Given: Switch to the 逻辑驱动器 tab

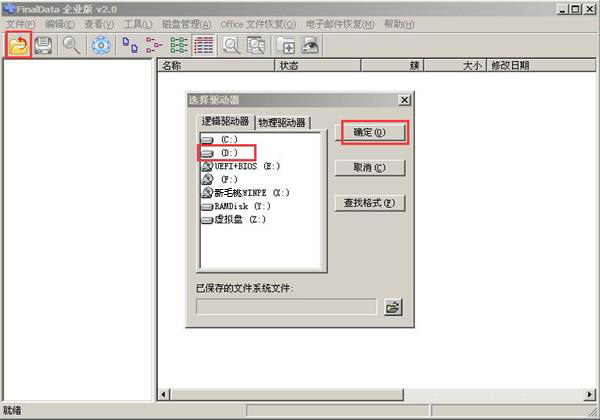Looking at the screenshot, I should [x=225, y=122].
